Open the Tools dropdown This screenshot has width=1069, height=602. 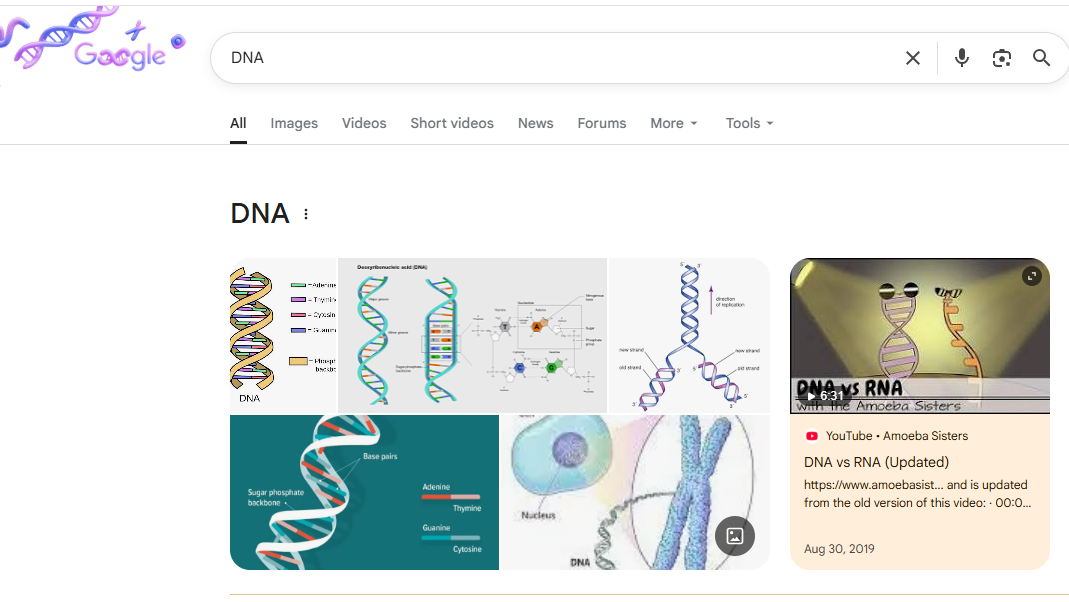[x=750, y=123]
